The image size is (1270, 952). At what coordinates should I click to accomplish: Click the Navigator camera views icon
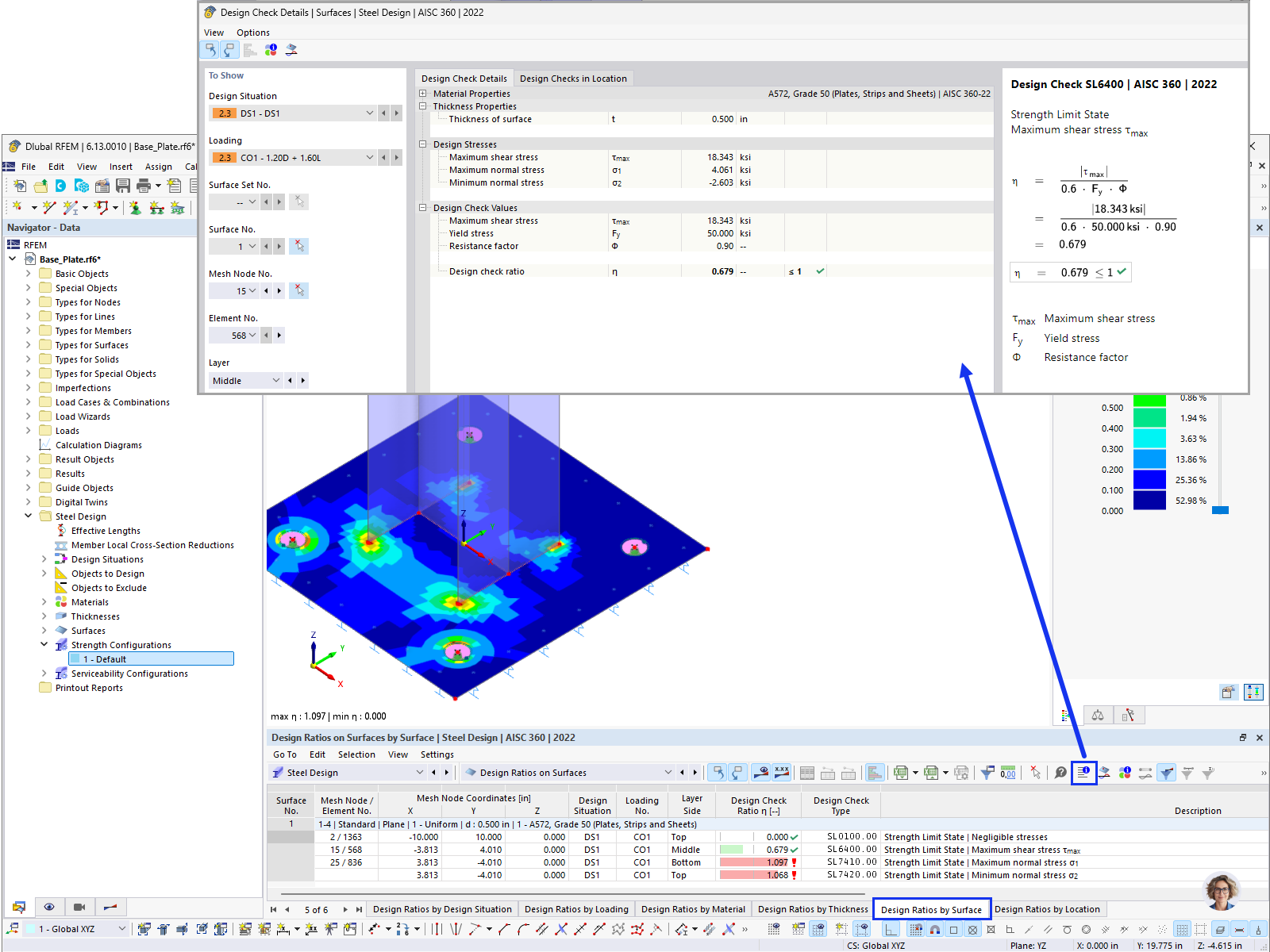[x=79, y=907]
